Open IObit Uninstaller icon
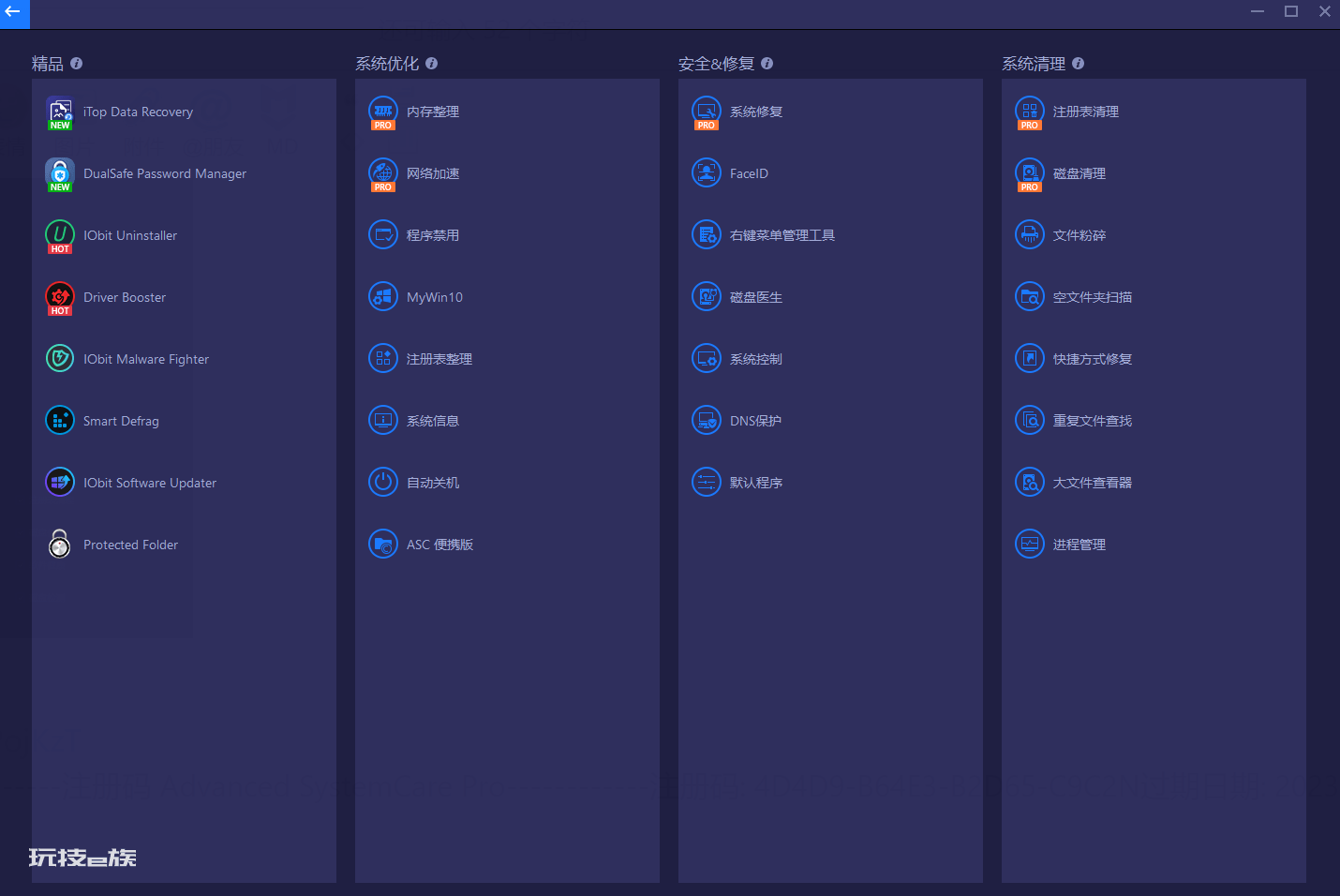 (x=60, y=235)
